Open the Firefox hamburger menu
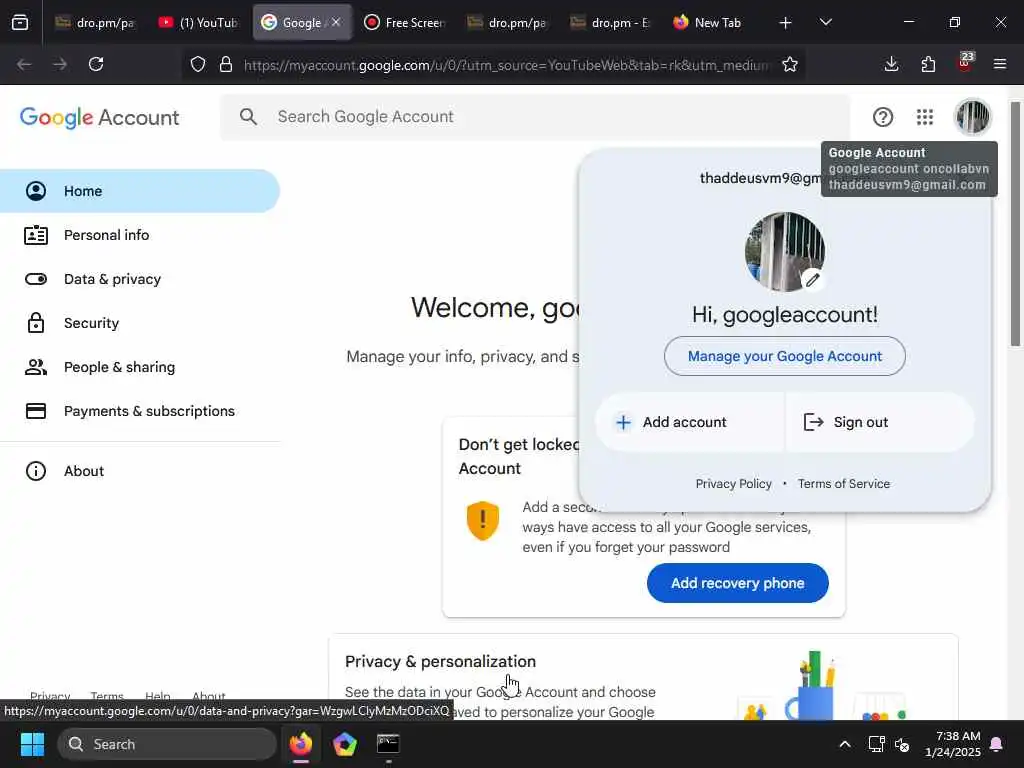This screenshot has width=1024, height=768. click(x=1000, y=64)
